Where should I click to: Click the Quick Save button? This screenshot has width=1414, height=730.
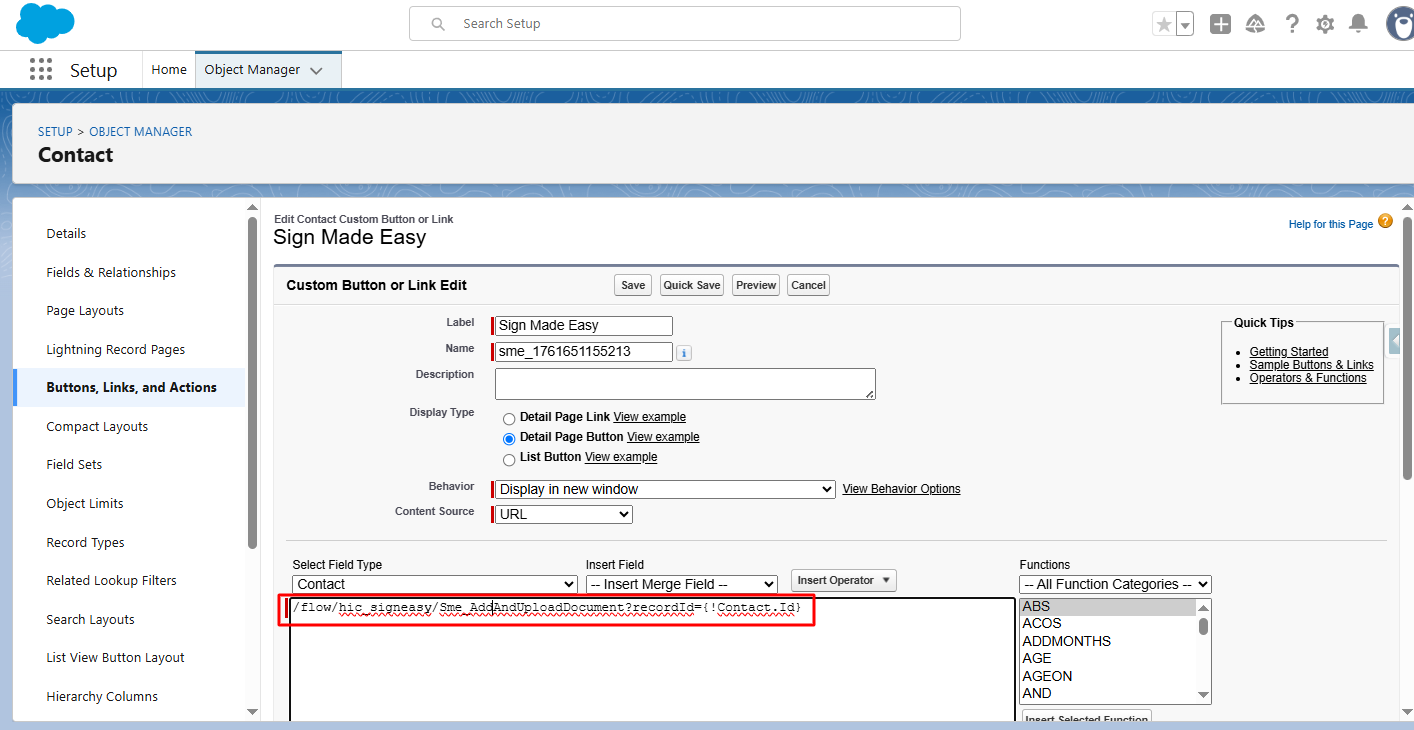pos(691,284)
